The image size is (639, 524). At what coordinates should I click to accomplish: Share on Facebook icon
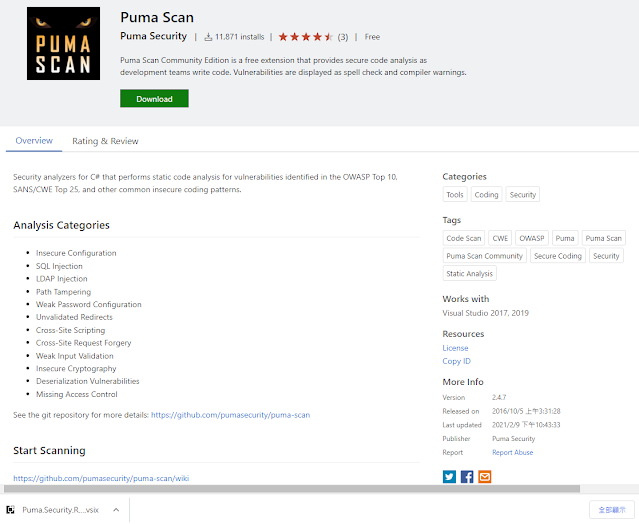pyautogui.click(x=467, y=476)
